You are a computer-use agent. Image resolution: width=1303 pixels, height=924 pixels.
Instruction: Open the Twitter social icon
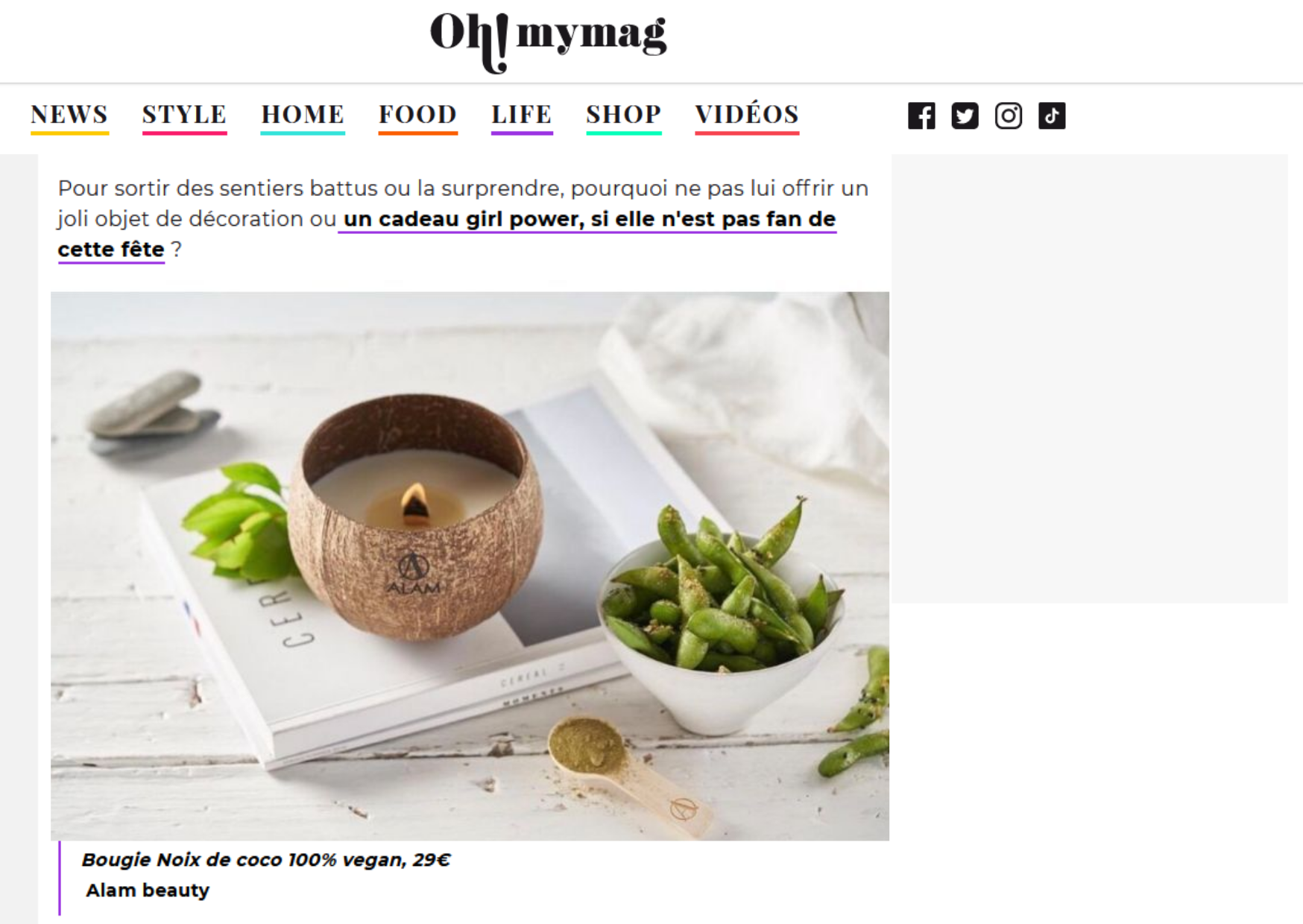point(965,115)
